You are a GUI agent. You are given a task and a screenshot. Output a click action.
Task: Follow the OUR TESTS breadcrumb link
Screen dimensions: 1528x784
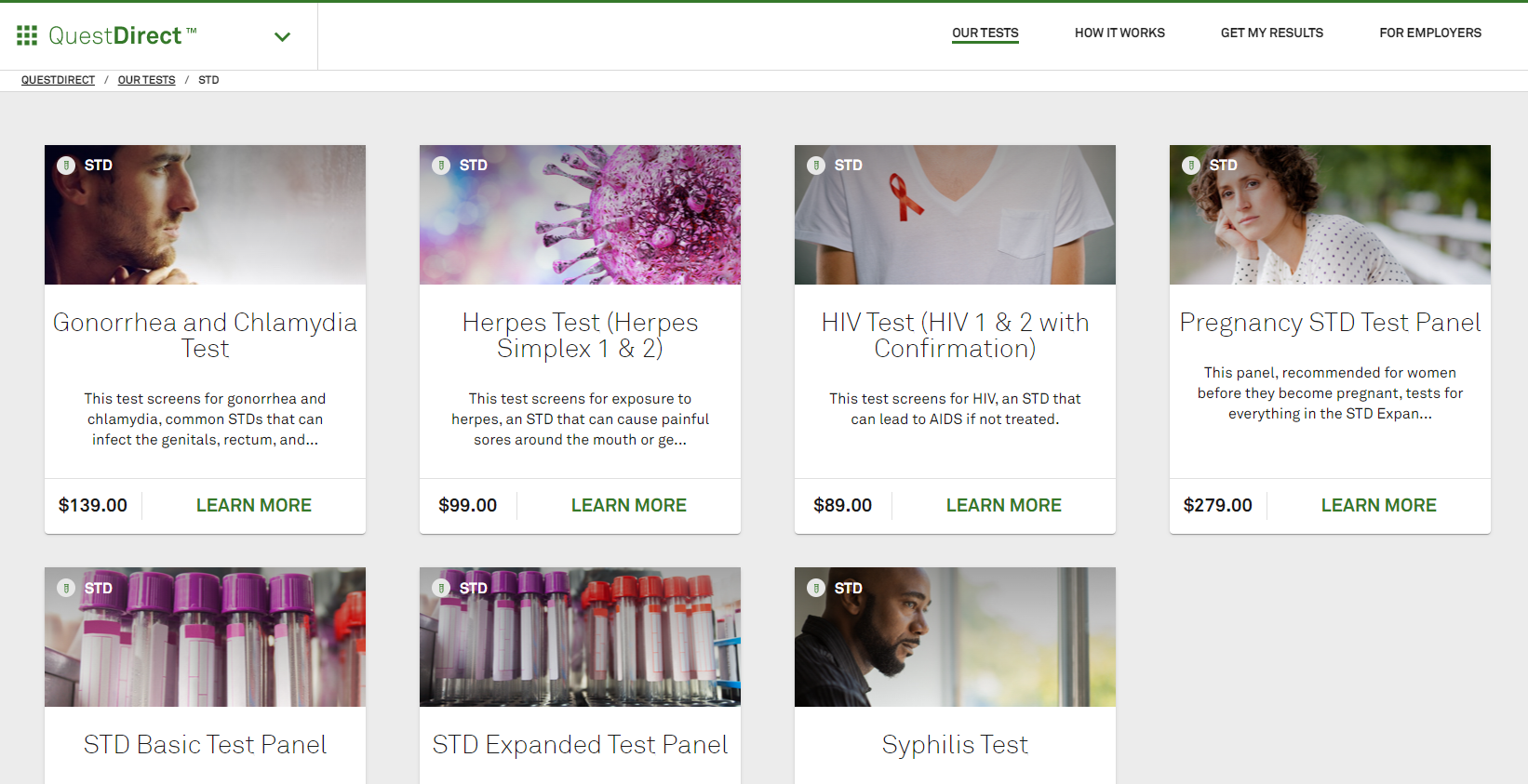(x=146, y=80)
